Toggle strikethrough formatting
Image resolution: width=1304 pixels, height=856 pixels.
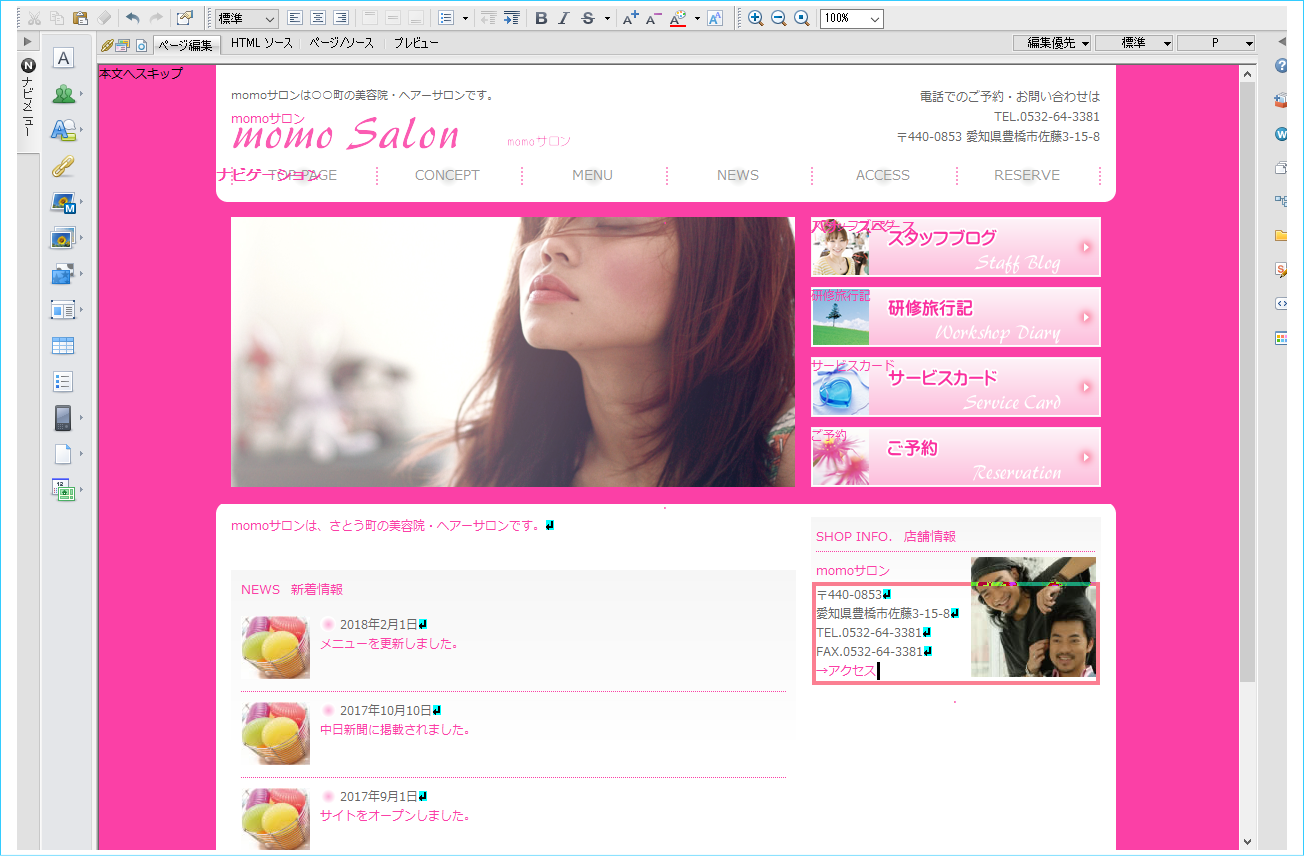click(587, 18)
